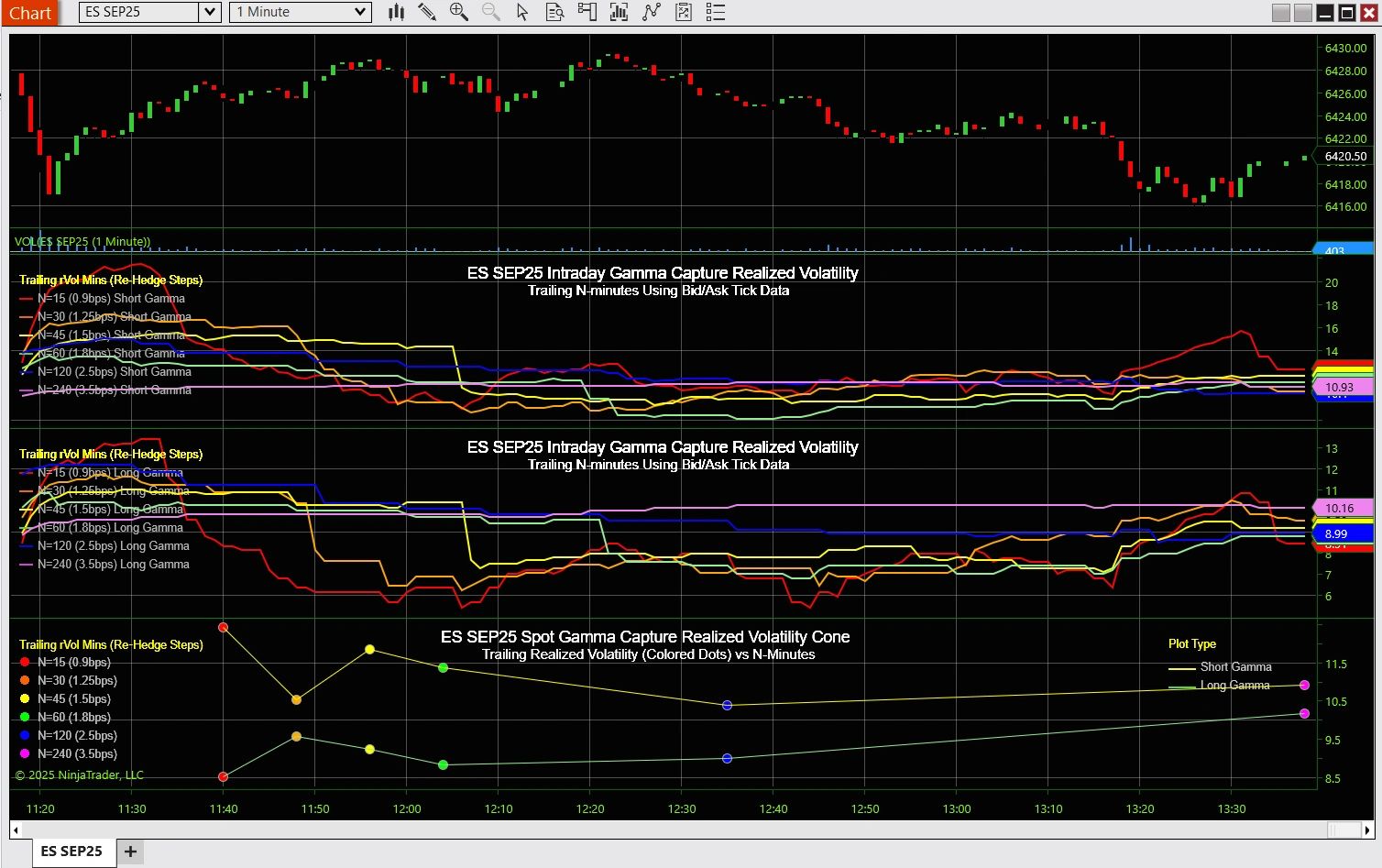Expand the 1 Minute interval dropdown arrow
The image size is (1382, 868).
tap(360, 12)
